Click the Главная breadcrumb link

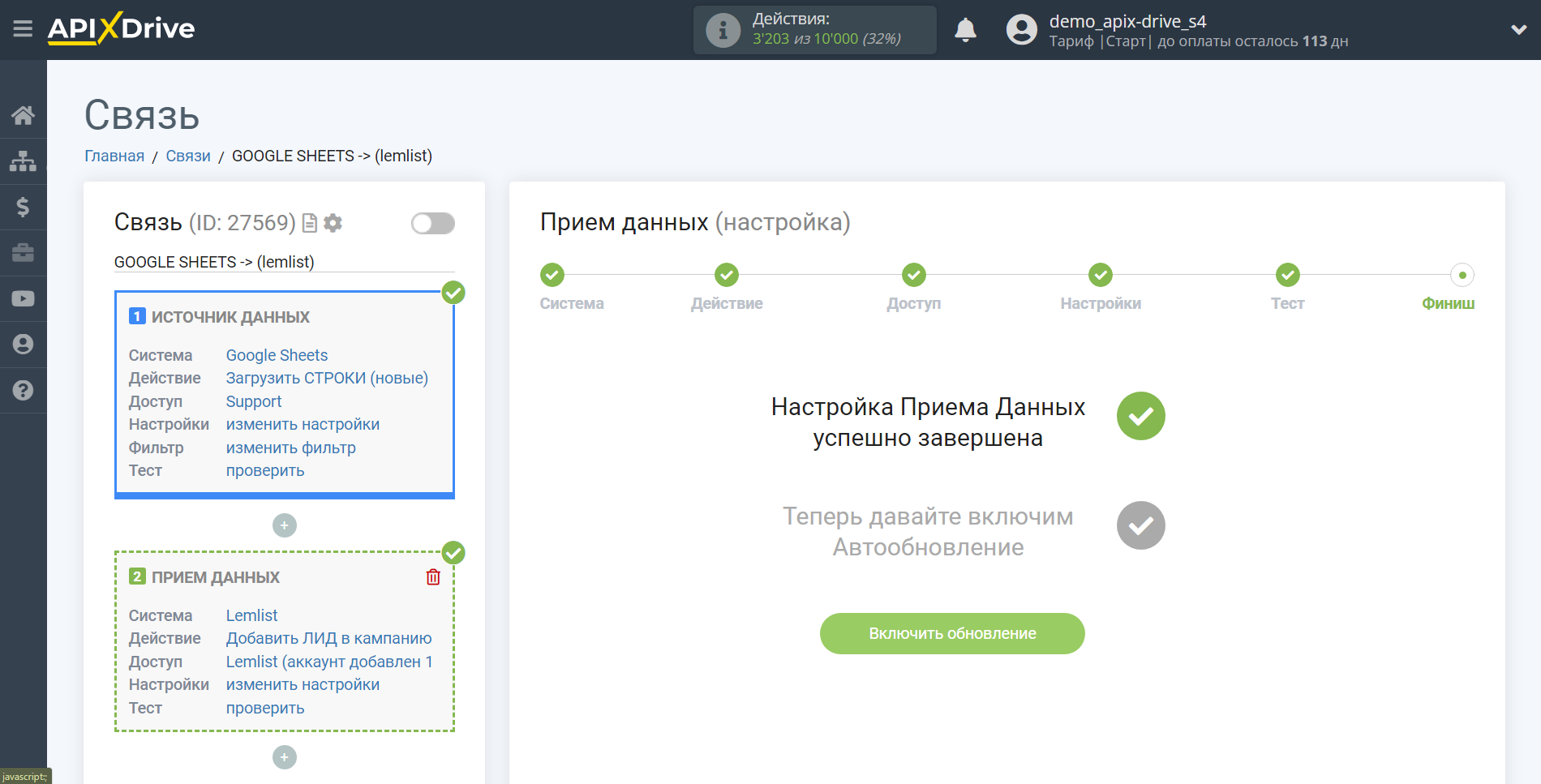point(114,156)
